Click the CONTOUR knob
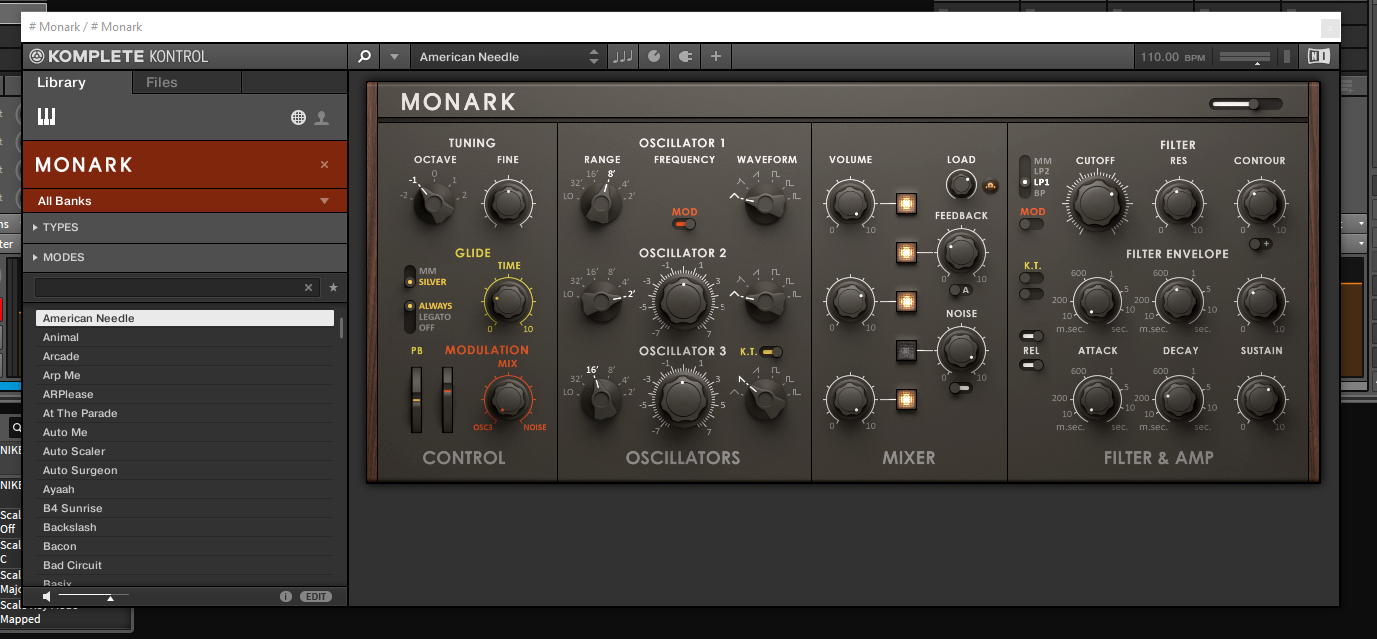The image size is (1377, 639). [x=1260, y=203]
